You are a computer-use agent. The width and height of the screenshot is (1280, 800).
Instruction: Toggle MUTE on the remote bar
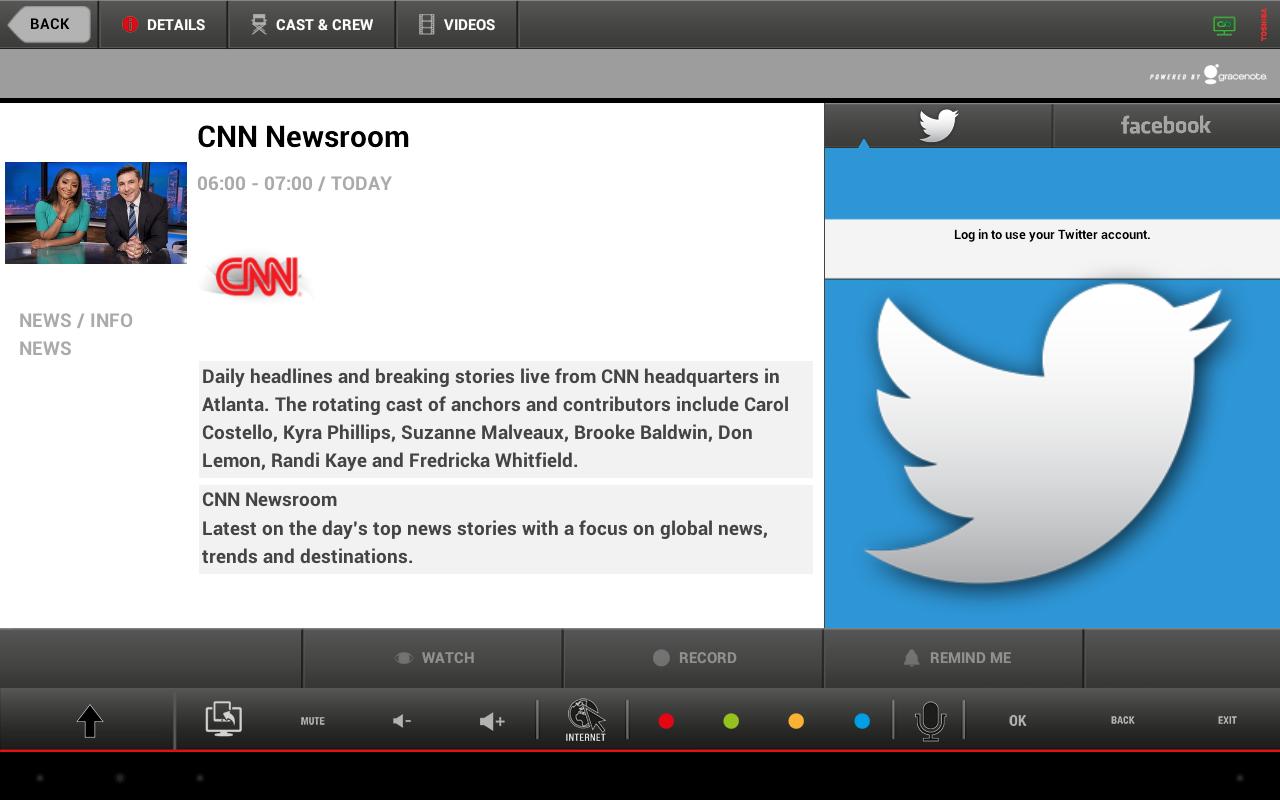point(313,721)
